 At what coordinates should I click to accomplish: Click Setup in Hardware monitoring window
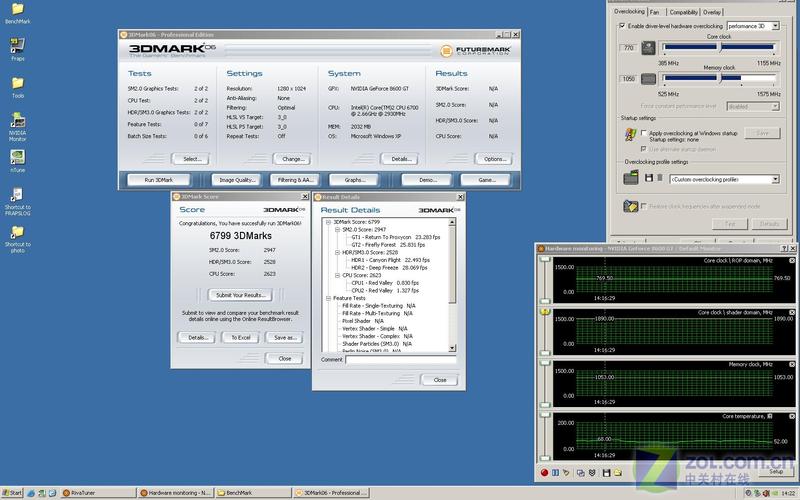click(x=776, y=472)
